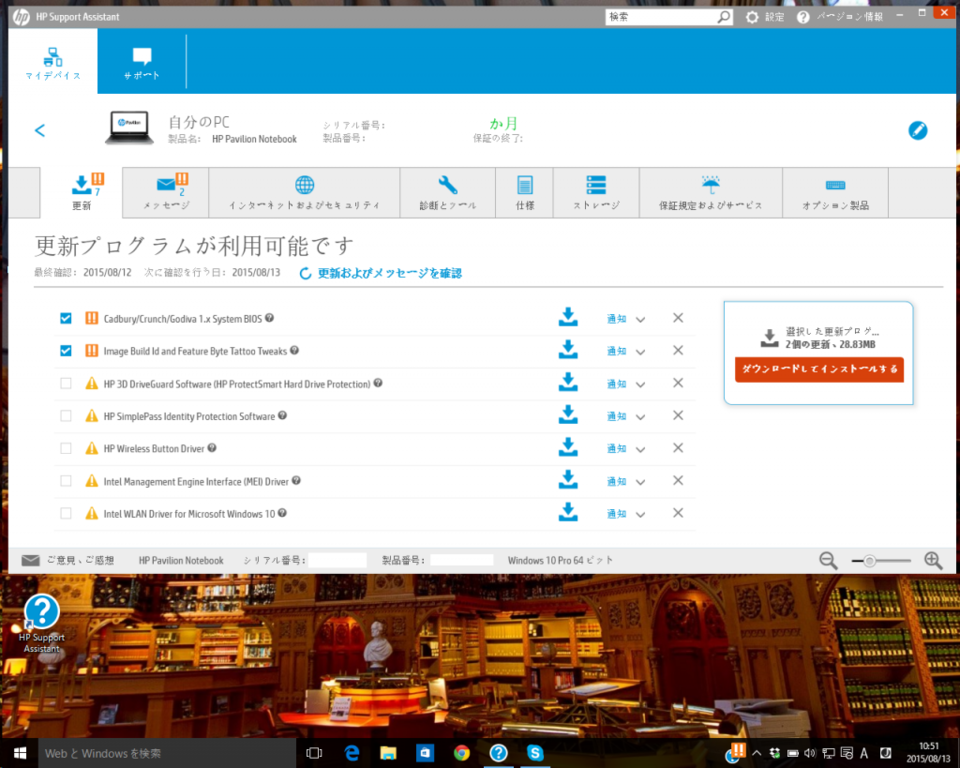Switch to the サポート tab
Screen dimensions: 960x768
(x=140, y=60)
